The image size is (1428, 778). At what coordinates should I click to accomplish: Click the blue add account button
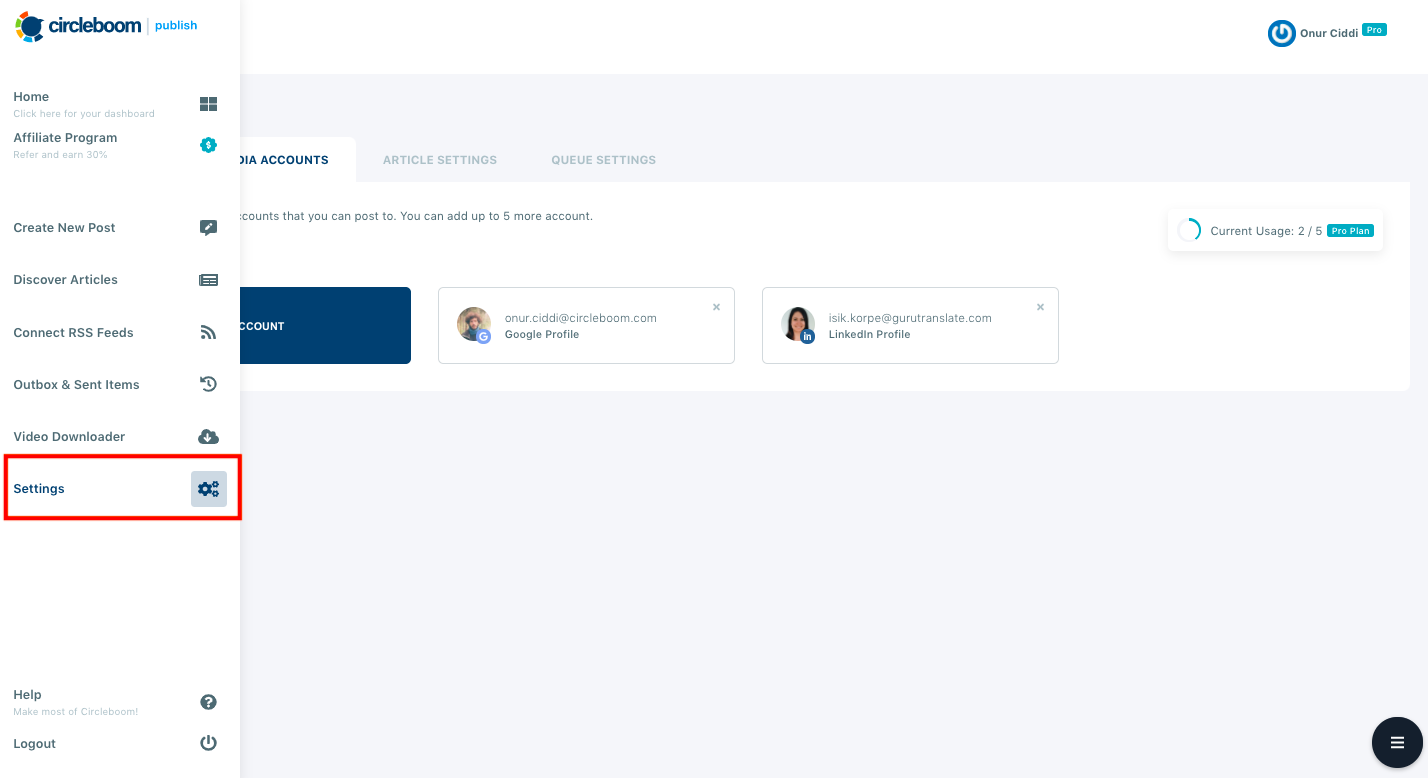click(x=326, y=326)
